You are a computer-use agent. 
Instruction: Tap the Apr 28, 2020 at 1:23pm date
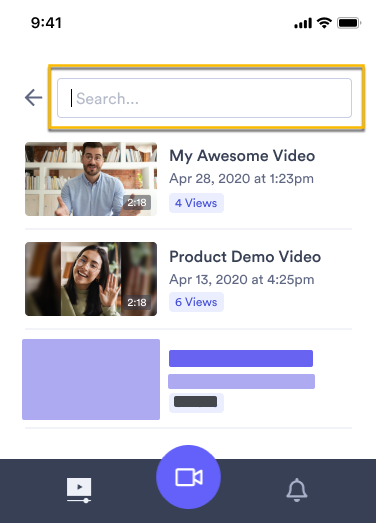241,179
